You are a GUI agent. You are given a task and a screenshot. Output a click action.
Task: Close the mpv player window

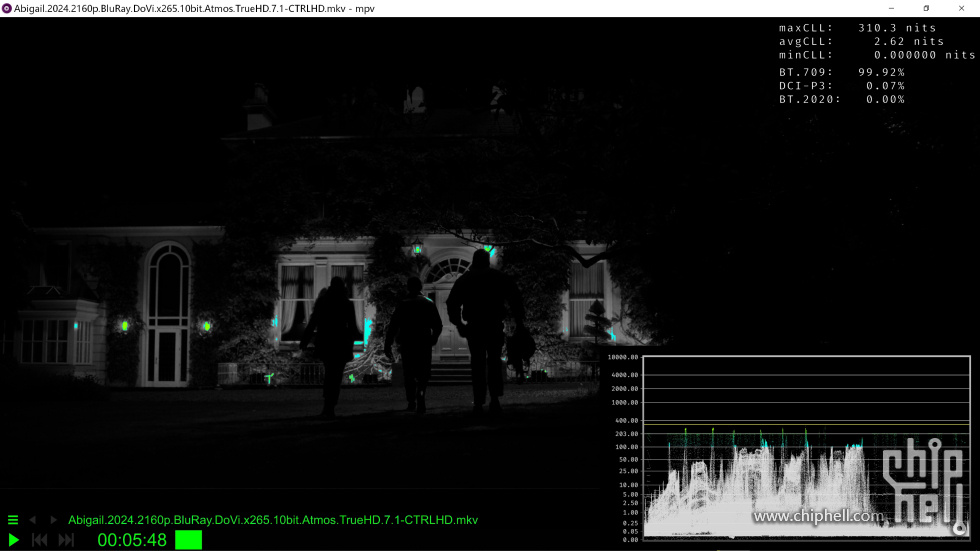(x=962, y=8)
